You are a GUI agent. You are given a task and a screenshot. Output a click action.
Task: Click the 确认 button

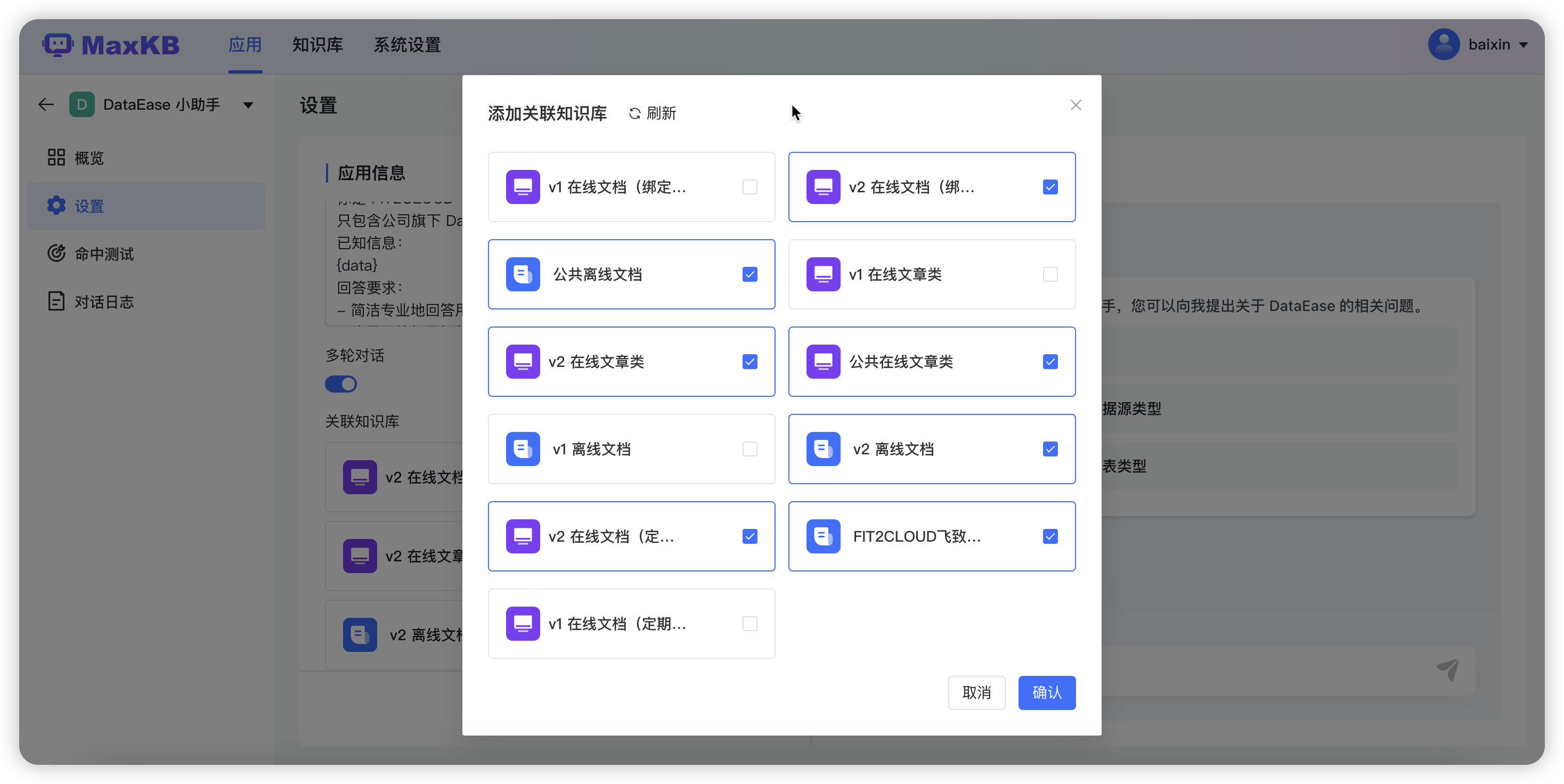1046,692
